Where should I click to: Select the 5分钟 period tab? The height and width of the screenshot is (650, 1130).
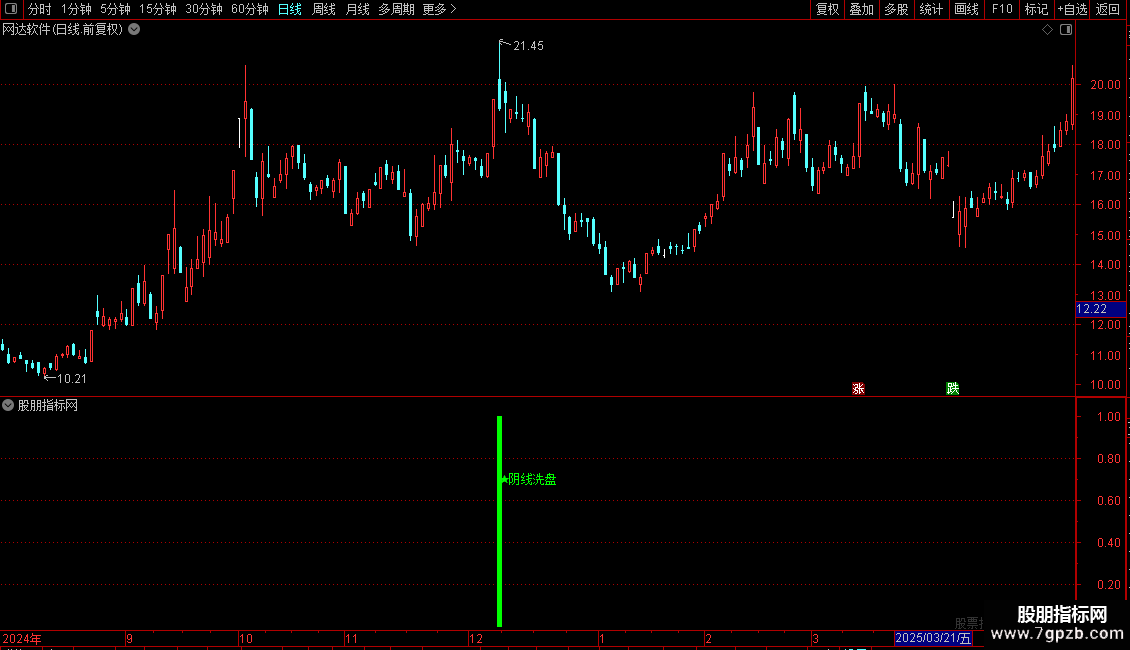pyautogui.click(x=115, y=9)
